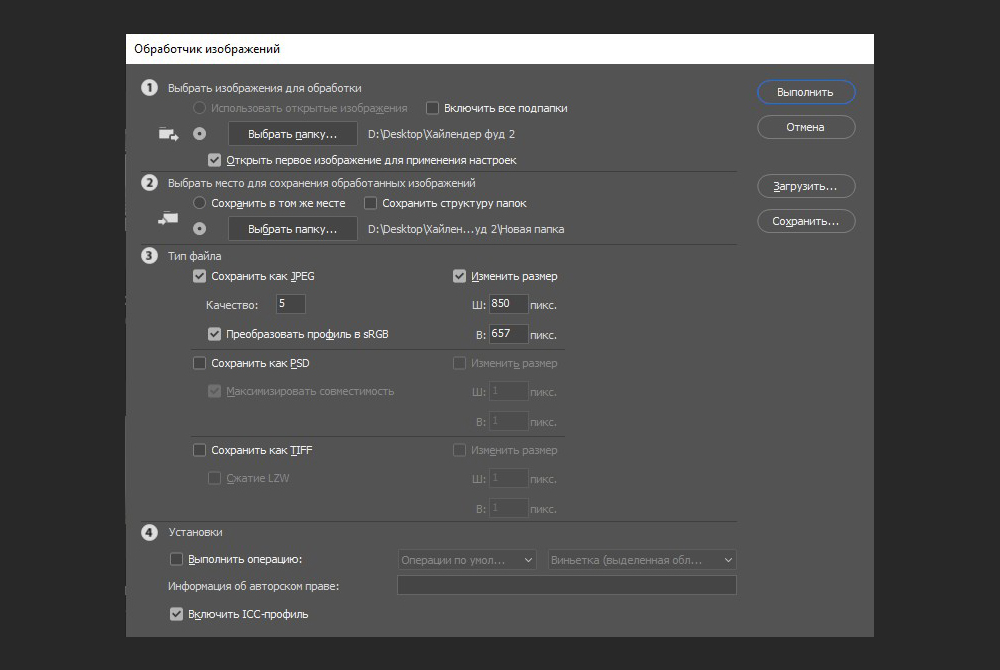
Task: Select destination folder radio button
Action: coord(200,228)
